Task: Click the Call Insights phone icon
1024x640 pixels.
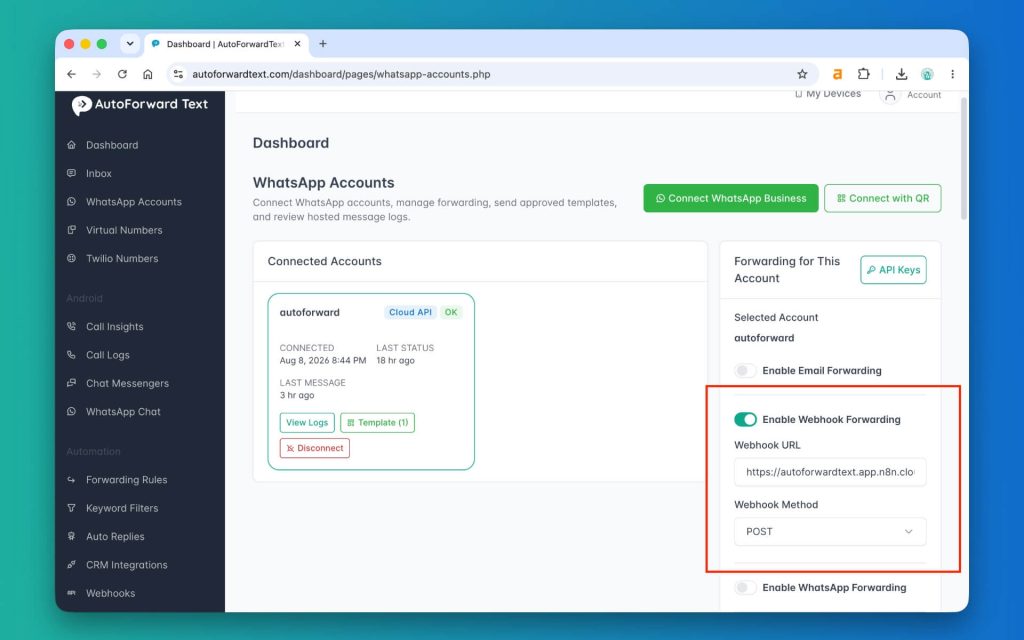Action: [x=72, y=327]
